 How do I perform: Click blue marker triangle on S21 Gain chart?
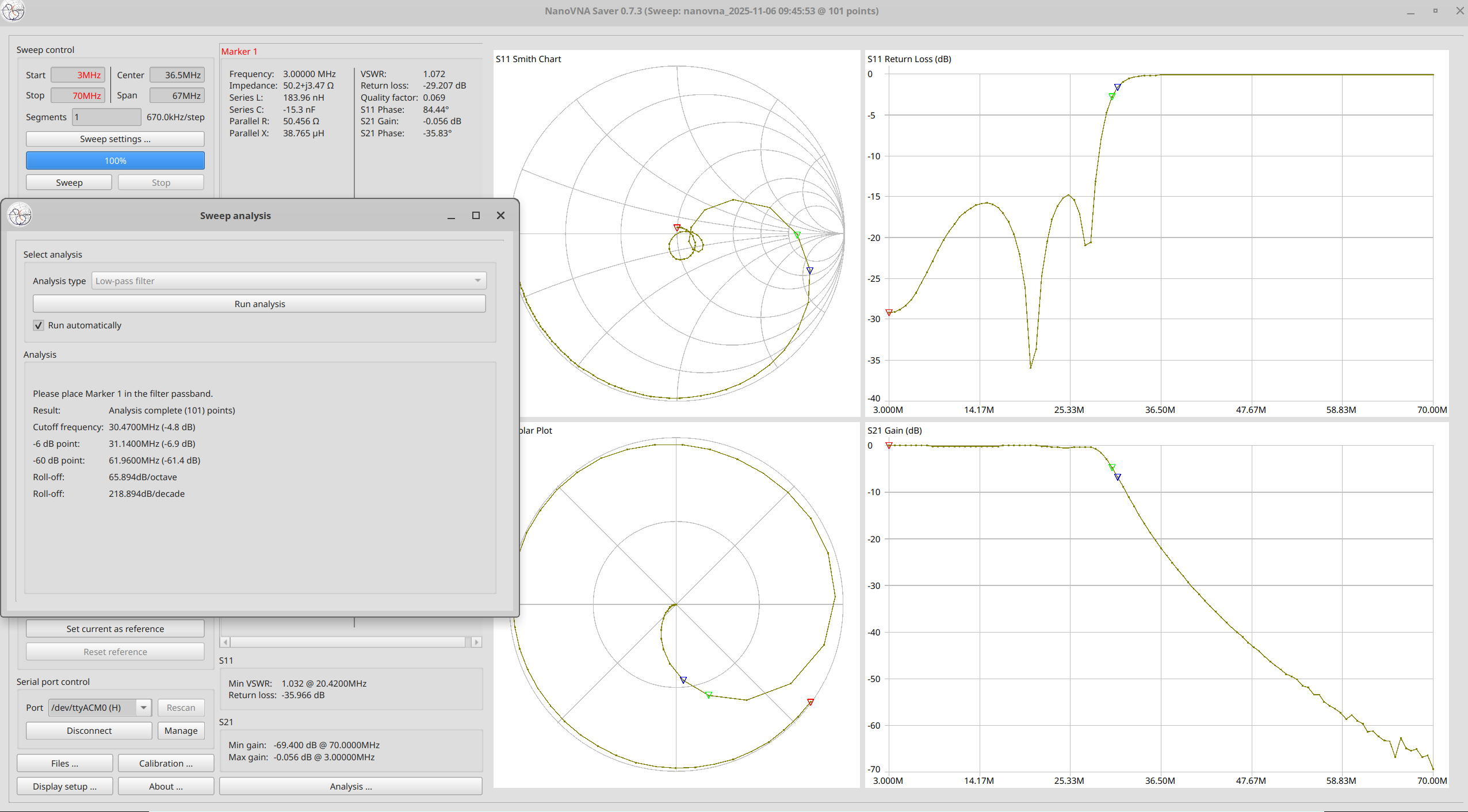tap(1118, 477)
